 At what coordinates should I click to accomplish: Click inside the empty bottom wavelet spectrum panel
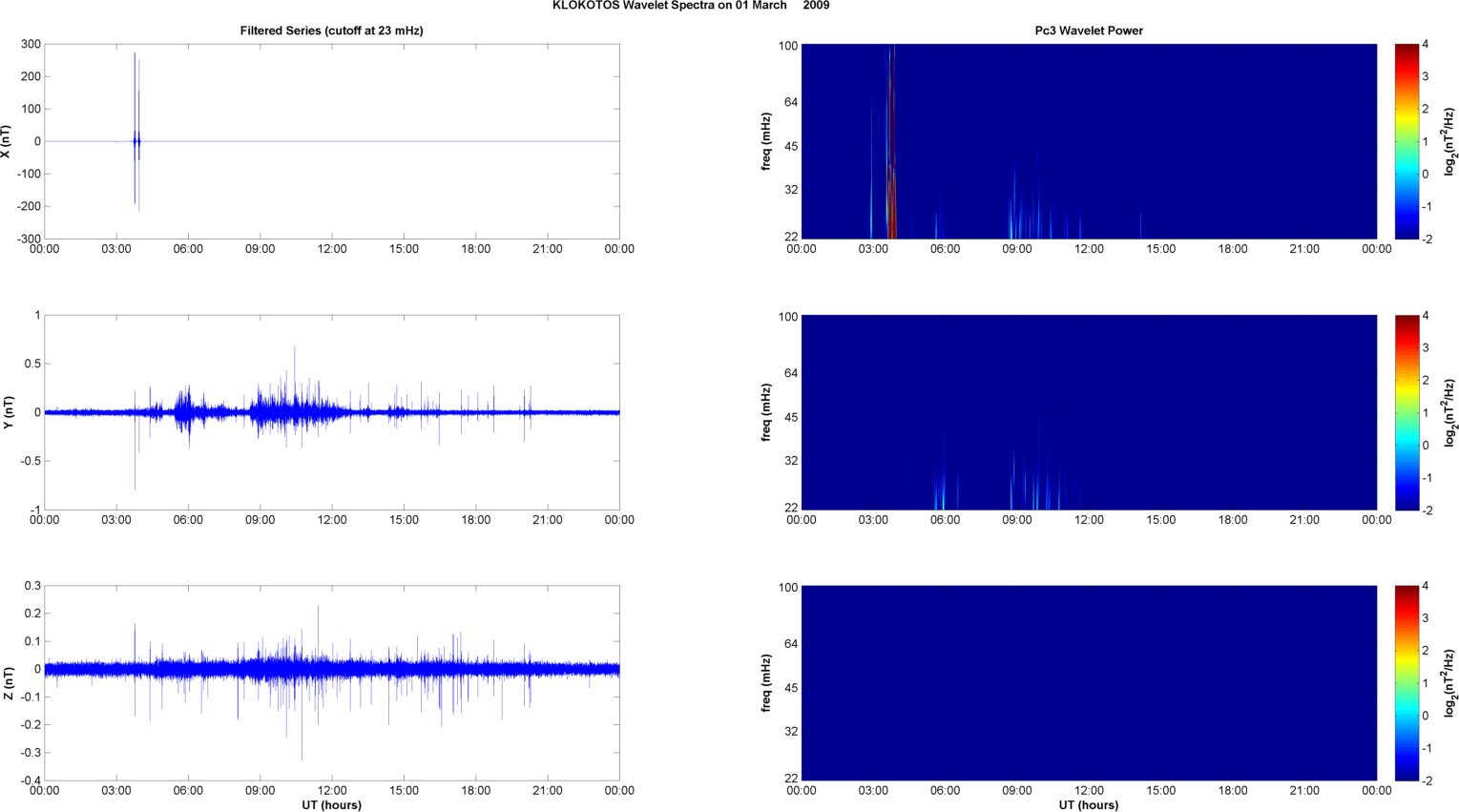[x=1089, y=683]
